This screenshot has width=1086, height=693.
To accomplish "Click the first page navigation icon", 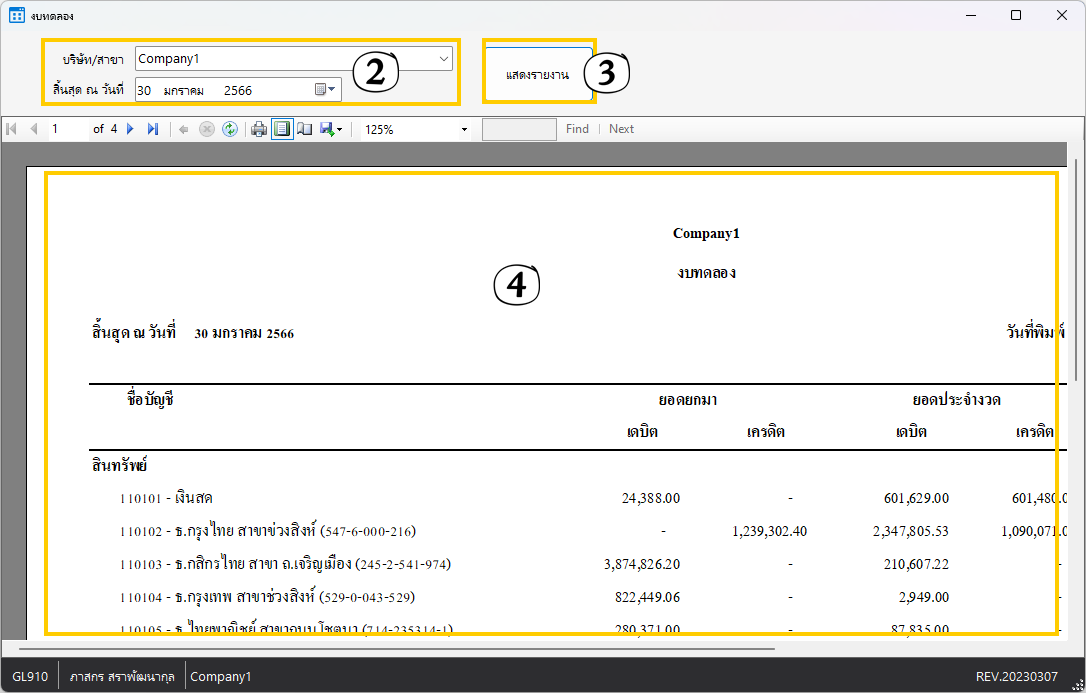I will (12, 129).
